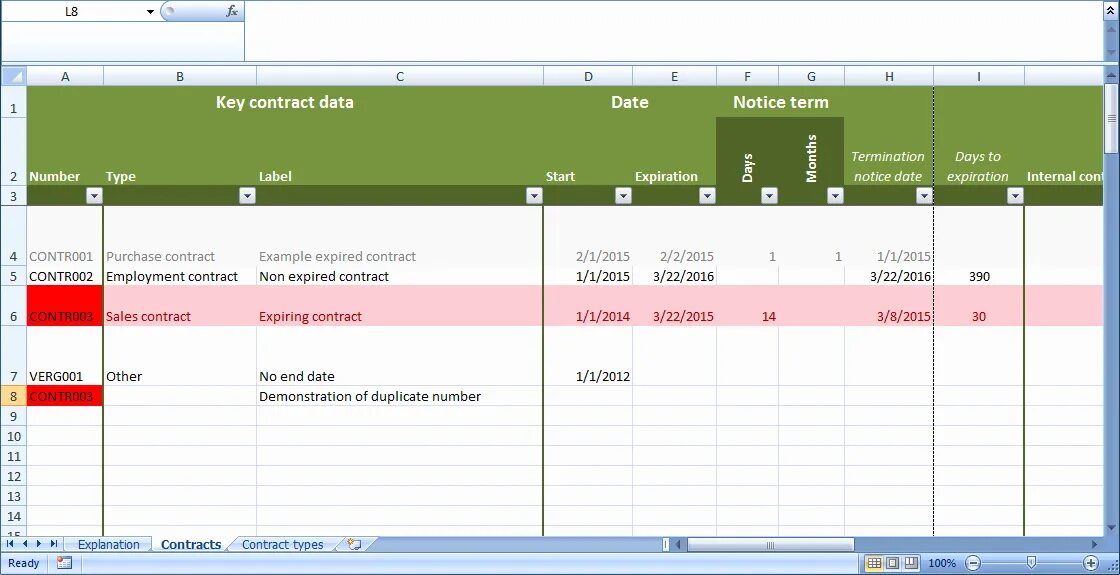
Task: Select the 2/2/2015 expiration cell
Action: tap(674, 236)
